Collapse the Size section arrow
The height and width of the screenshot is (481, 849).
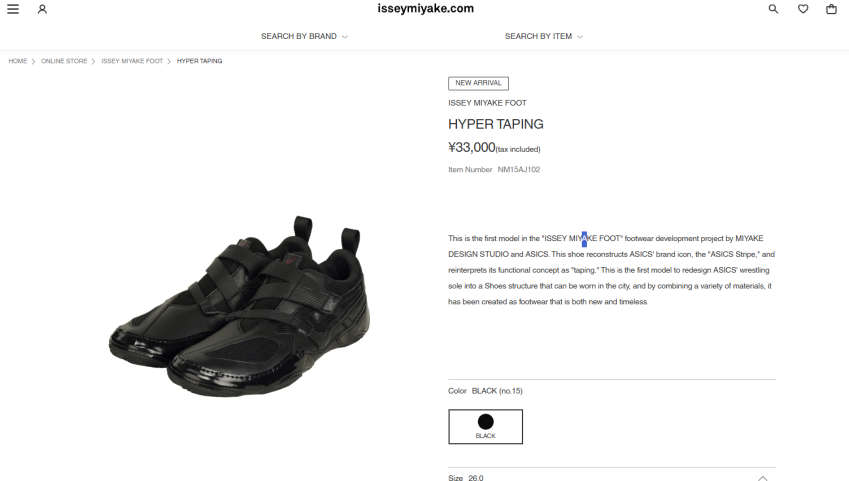(762, 478)
